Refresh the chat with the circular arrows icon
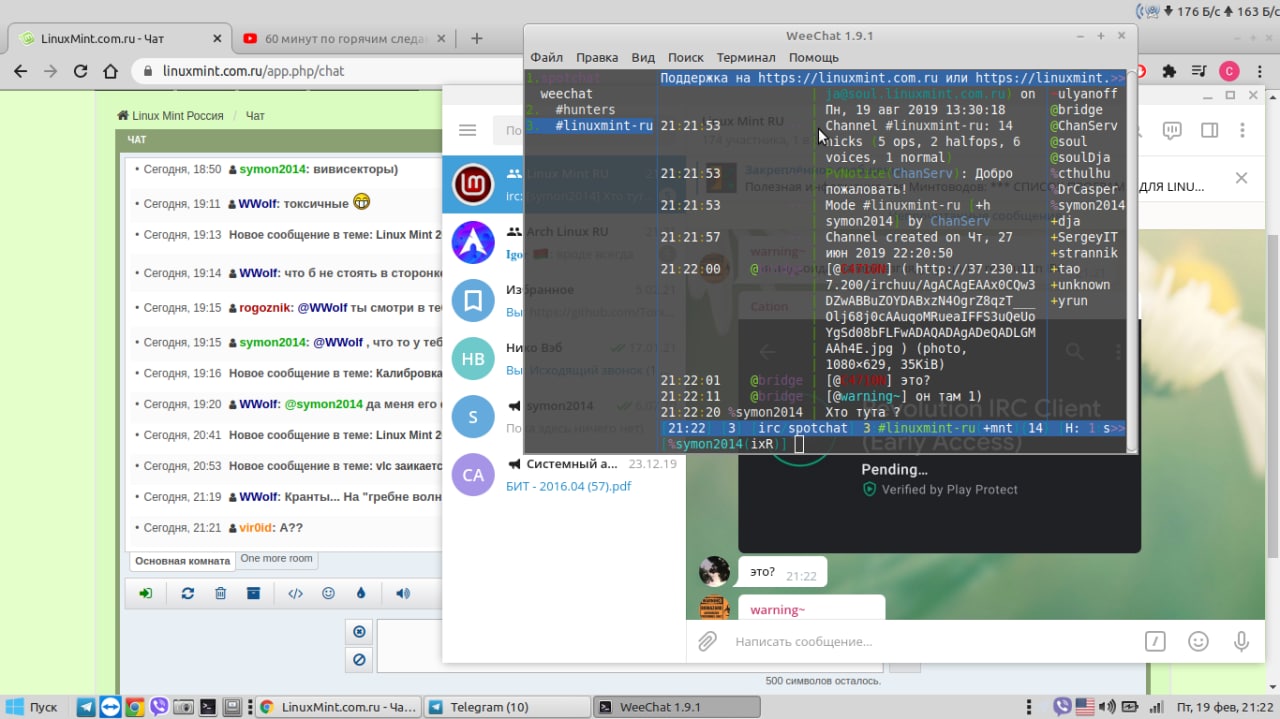 (187, 593)
